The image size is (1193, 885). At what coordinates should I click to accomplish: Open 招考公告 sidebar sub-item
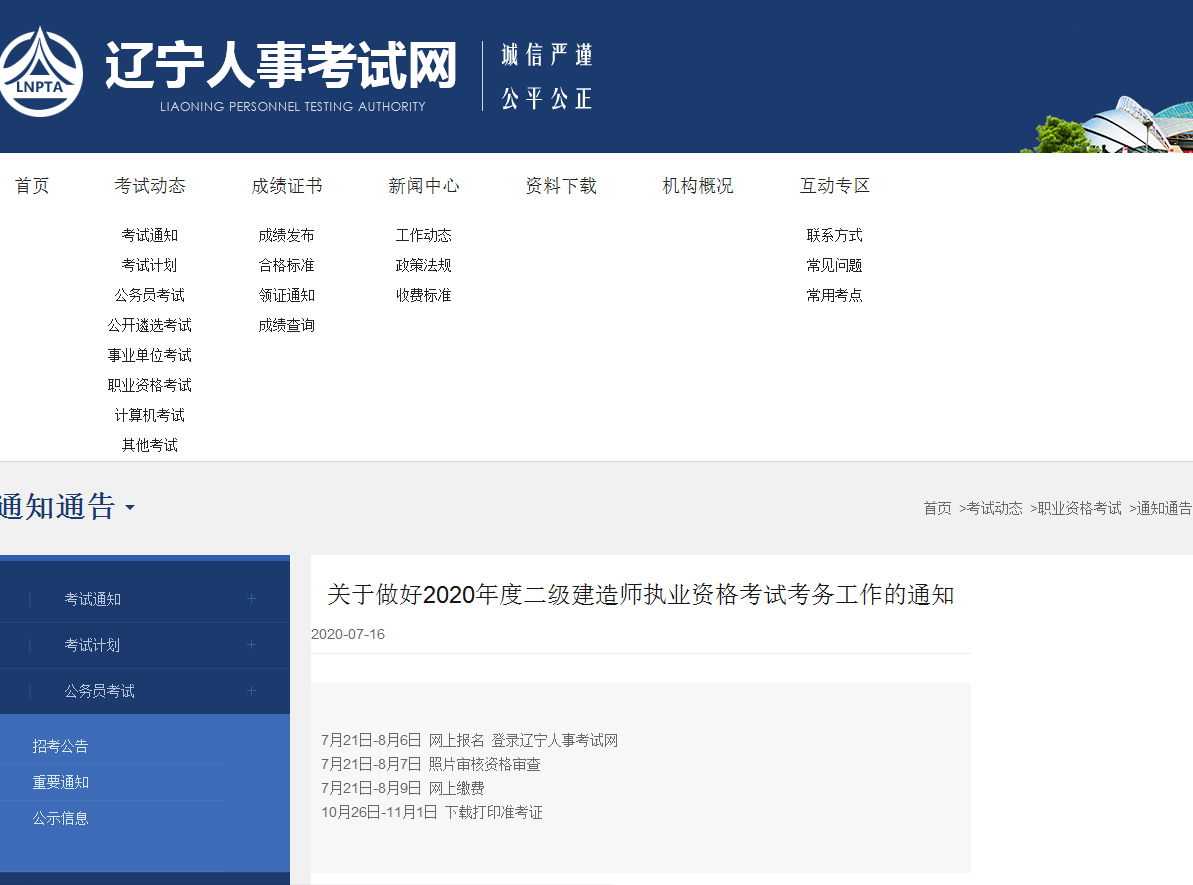pos(61,747)
